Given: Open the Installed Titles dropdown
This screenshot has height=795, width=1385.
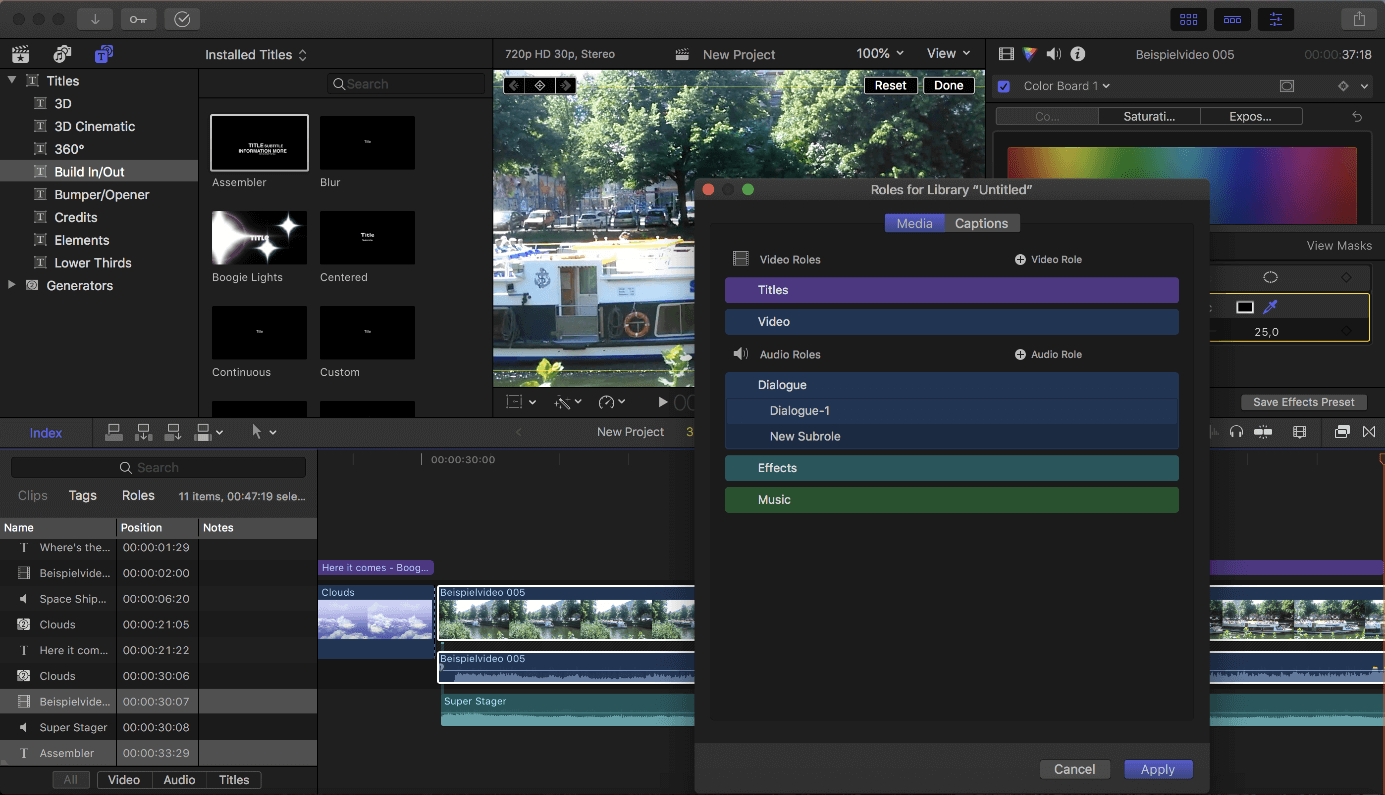Looking at the screenshot, I should click(x=255, y=54).
